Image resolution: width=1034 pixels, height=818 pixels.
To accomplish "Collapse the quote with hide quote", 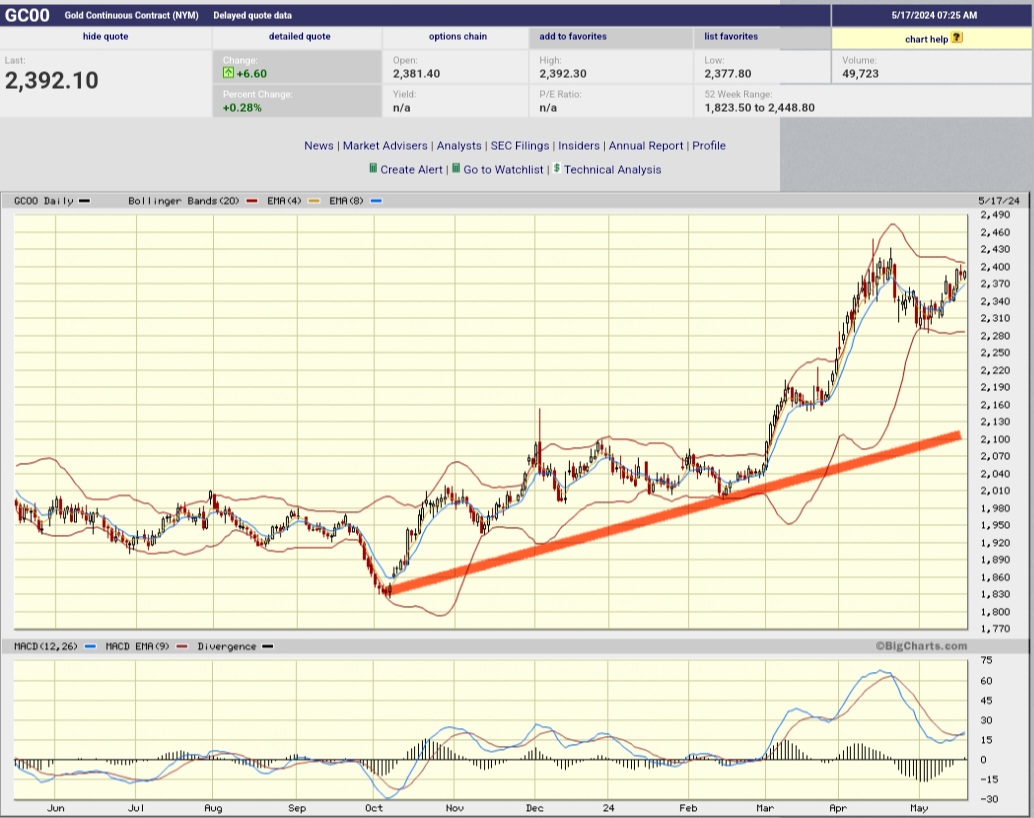I will (x=105, y=36).
